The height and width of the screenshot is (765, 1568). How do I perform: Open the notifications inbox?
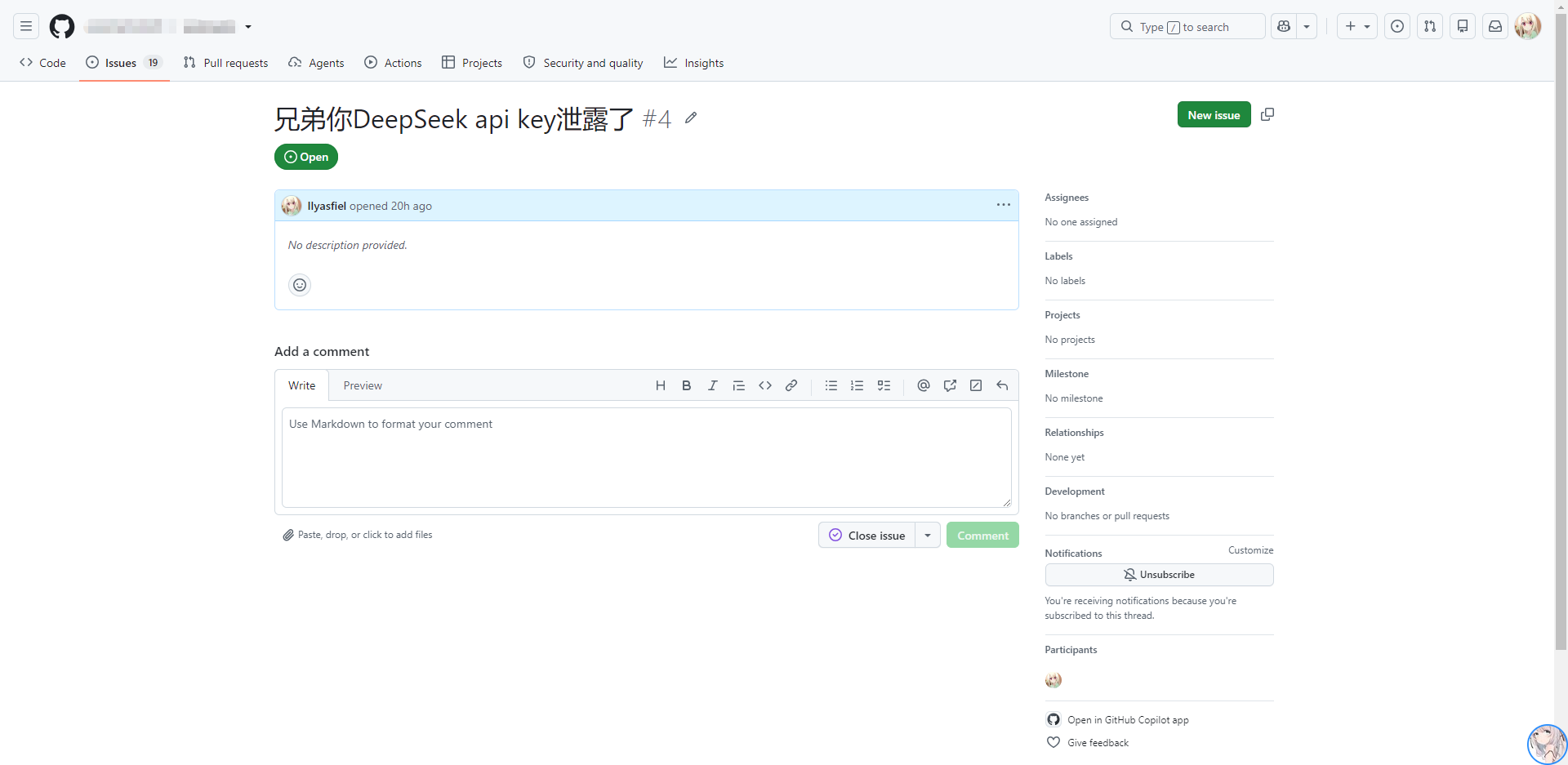tap(1495, 26)
